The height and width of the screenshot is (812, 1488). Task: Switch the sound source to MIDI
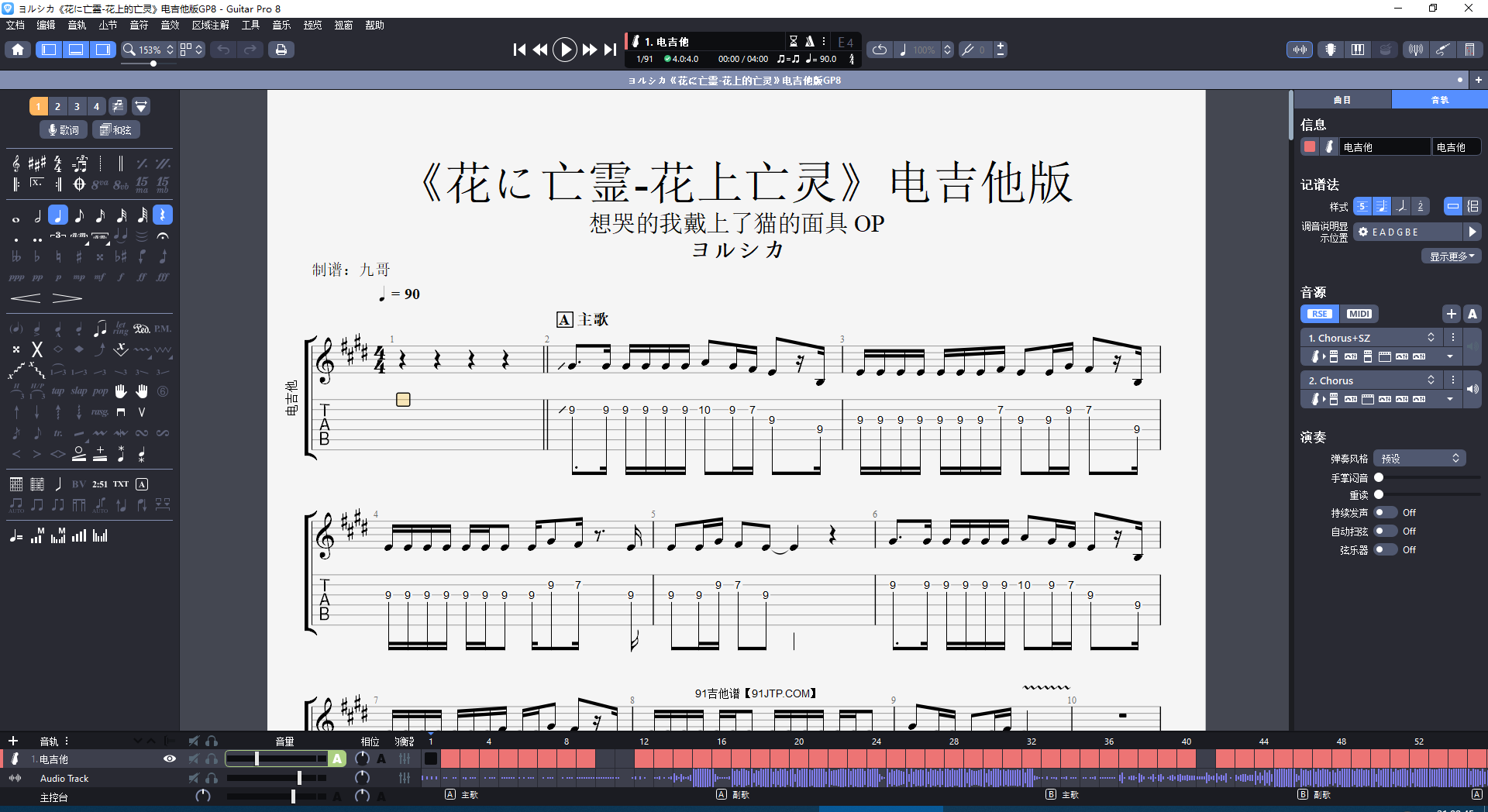click(1359, 314)
